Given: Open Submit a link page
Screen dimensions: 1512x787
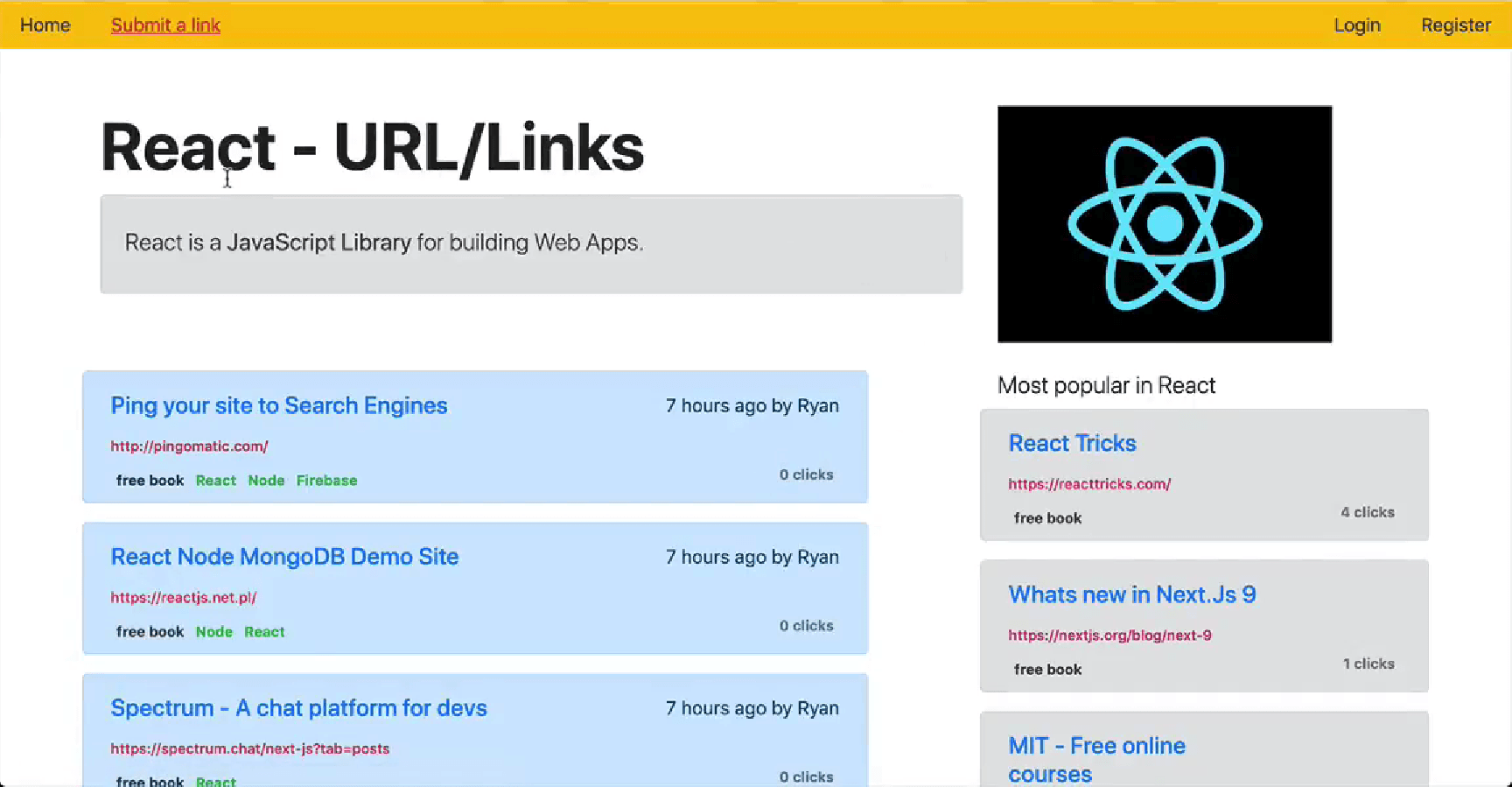Looking at the screenshot, I should 165,25.
